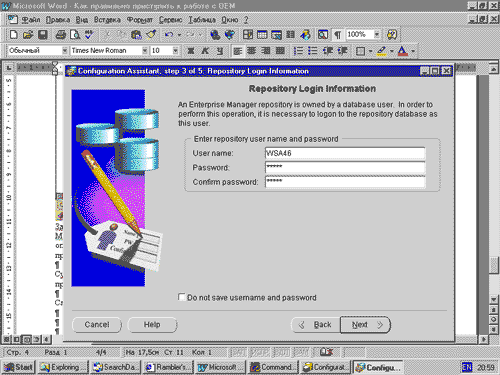
Task: Undo the last action in Word
Action: click(169, 35)
